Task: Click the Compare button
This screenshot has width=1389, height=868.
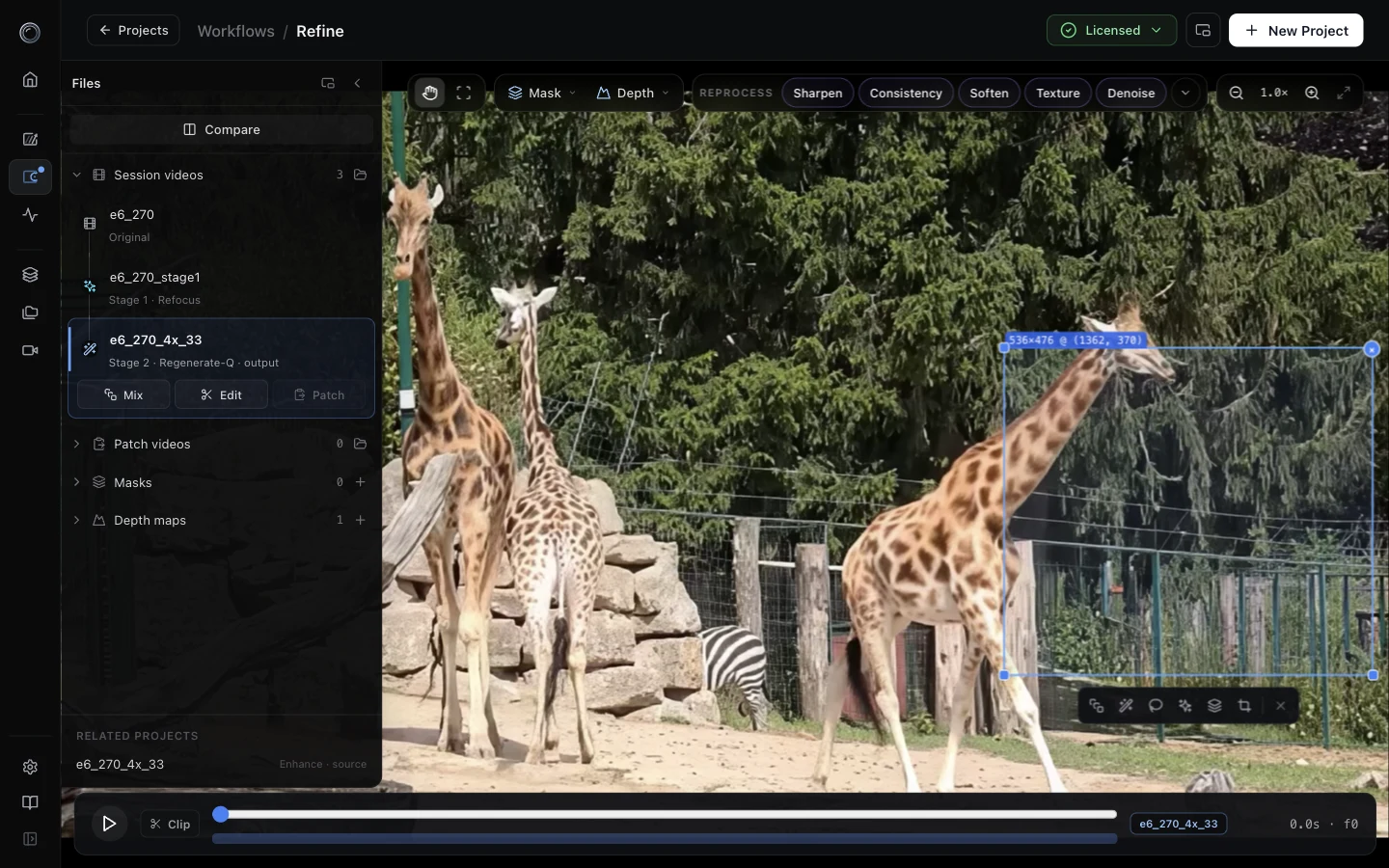Action: coord(222,129)
